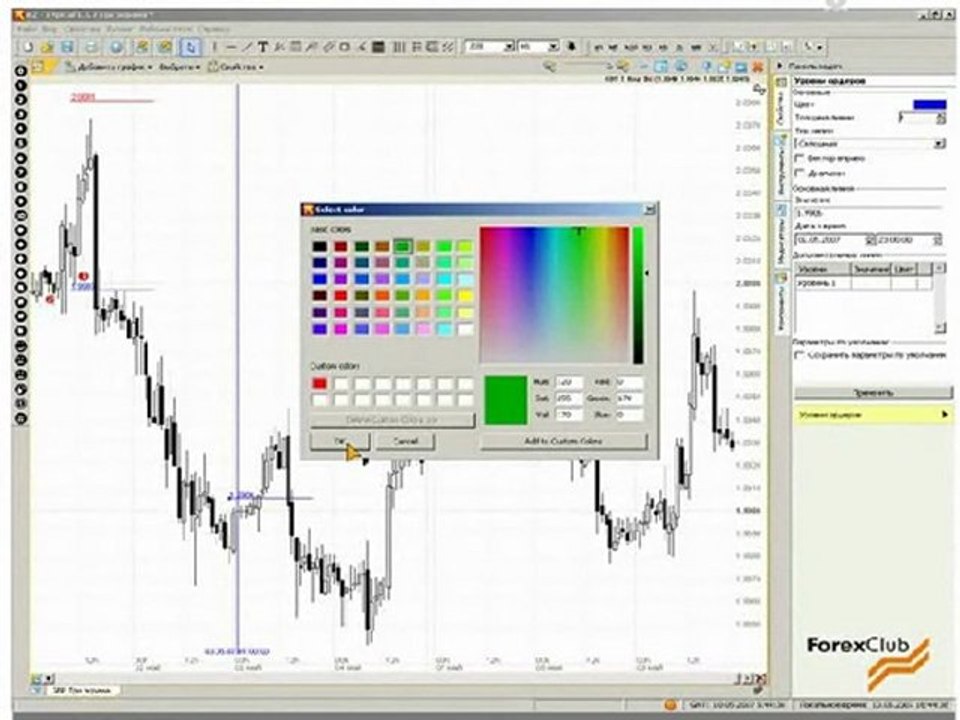
Task: Click the time field in the properties panel
Action: [x=909, y=240]
